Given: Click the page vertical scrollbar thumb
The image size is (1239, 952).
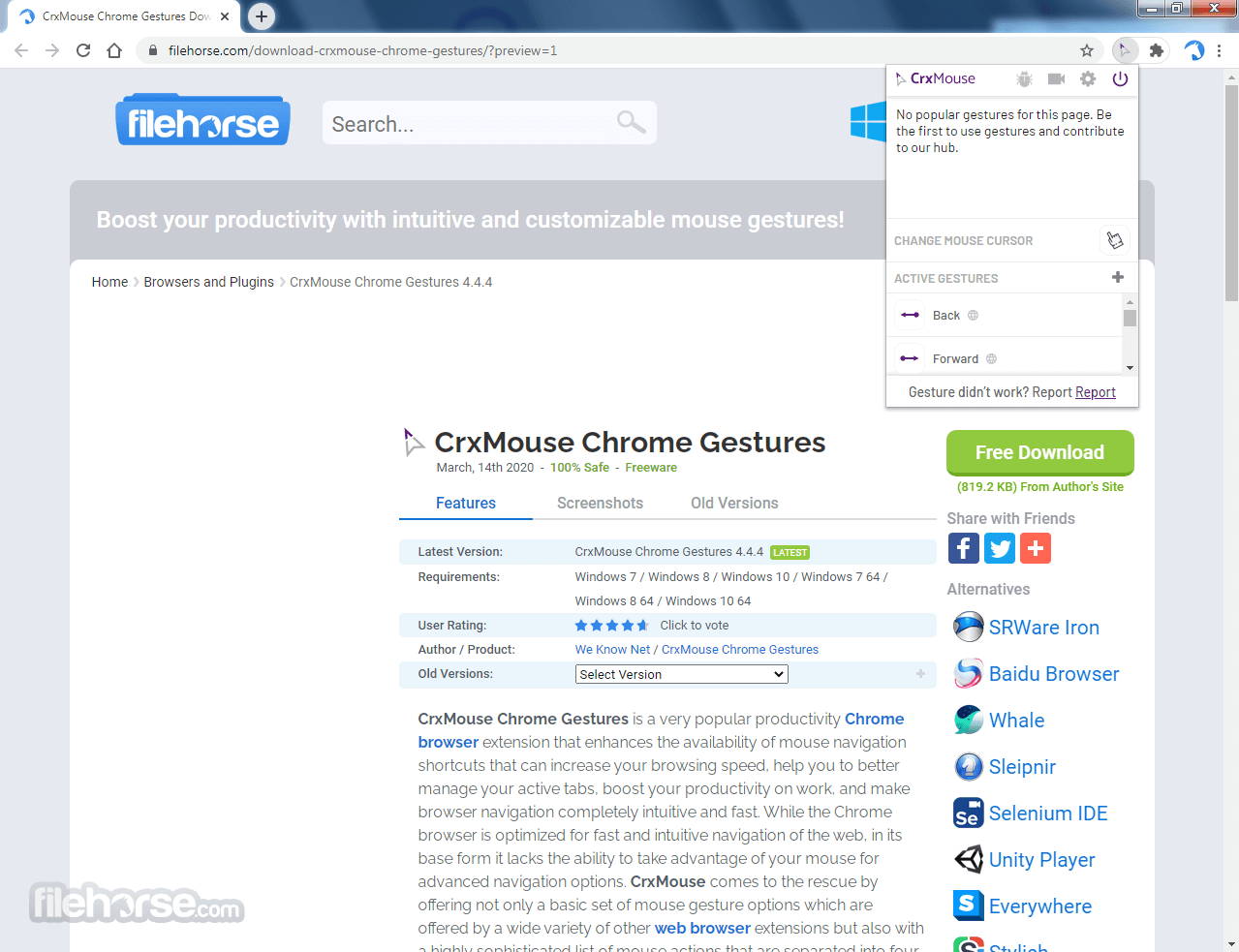Looking at the screenshot, I should coord(1231,194).
